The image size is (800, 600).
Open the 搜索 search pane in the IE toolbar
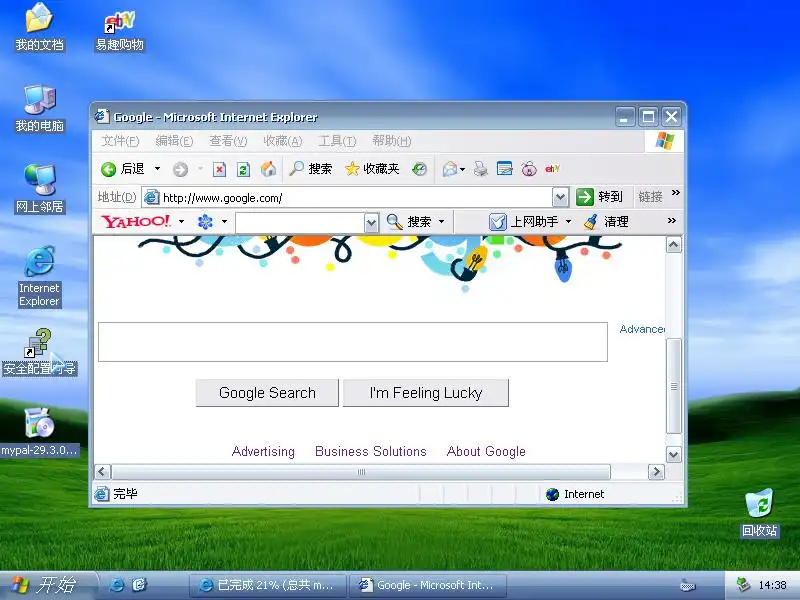311,169
